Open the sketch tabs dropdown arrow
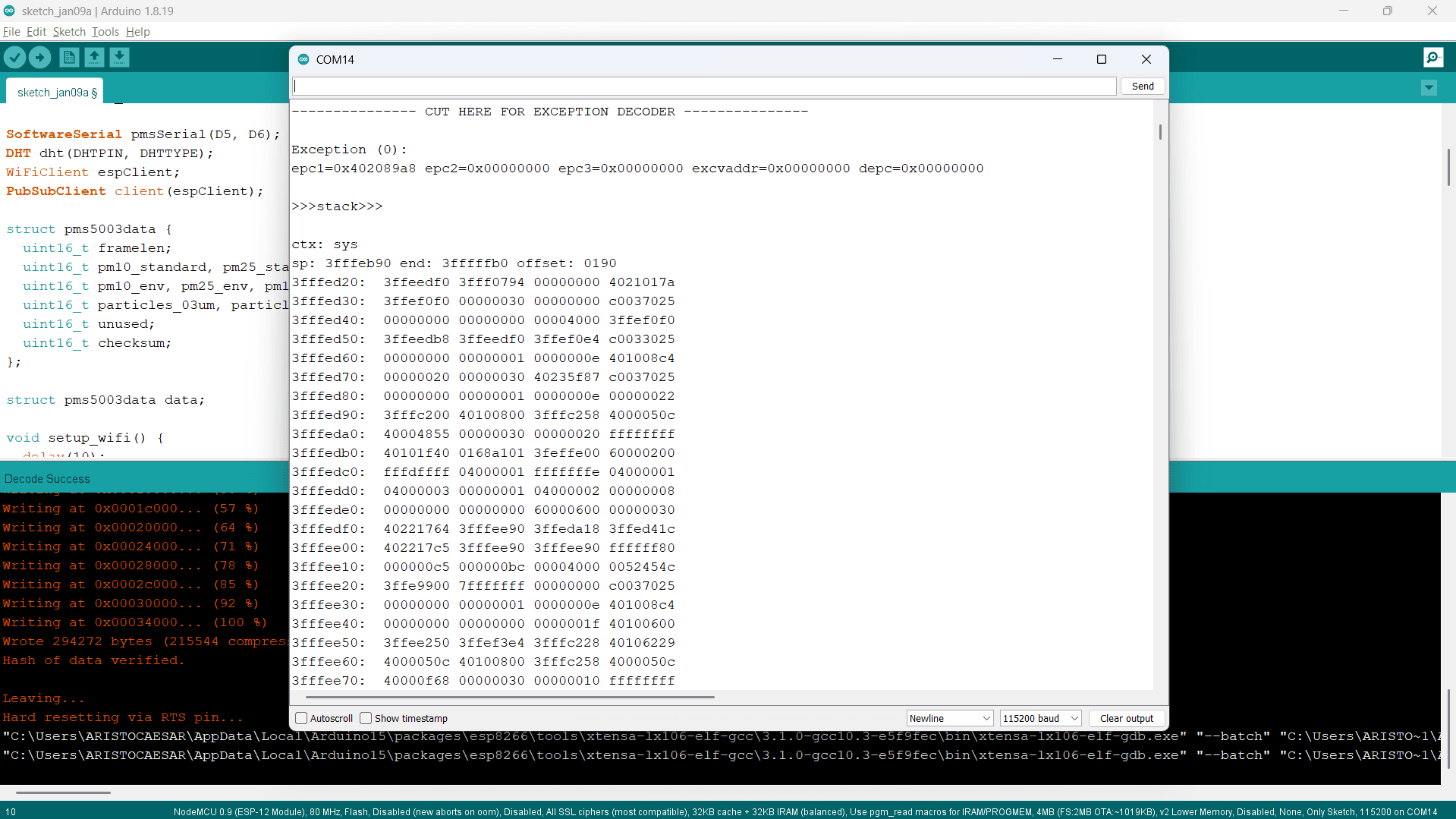The height and width of the screenshot is (819, 1456). (1429, 88)
